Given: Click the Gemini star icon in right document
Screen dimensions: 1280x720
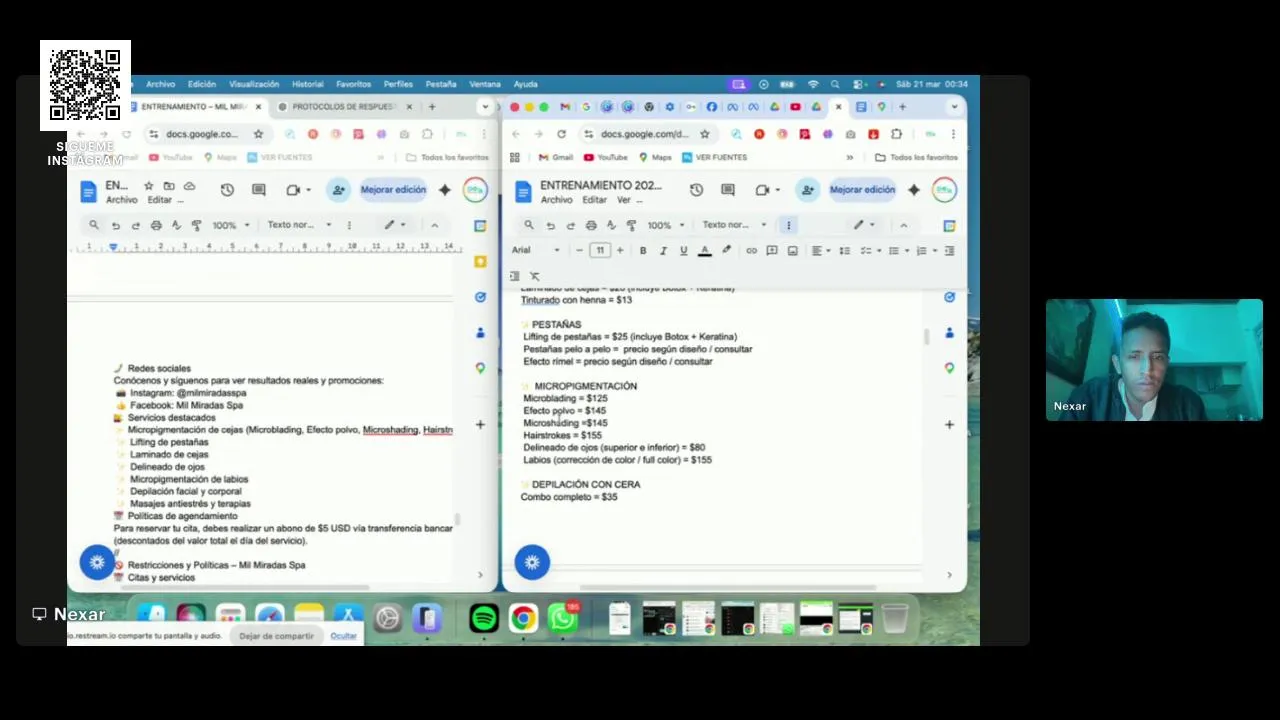Looking at the screenshot, I should tap(914, 190).
